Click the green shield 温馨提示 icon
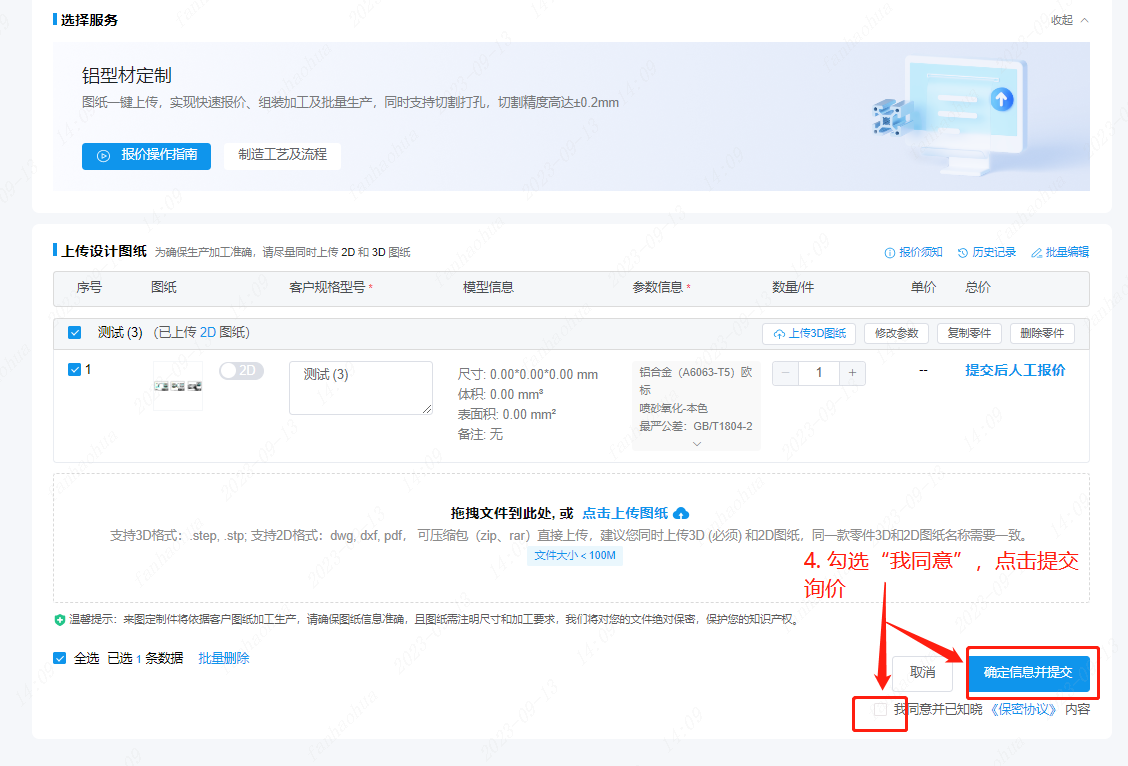1128x766 pixels. pyautogui.click(x=60, y=620)
